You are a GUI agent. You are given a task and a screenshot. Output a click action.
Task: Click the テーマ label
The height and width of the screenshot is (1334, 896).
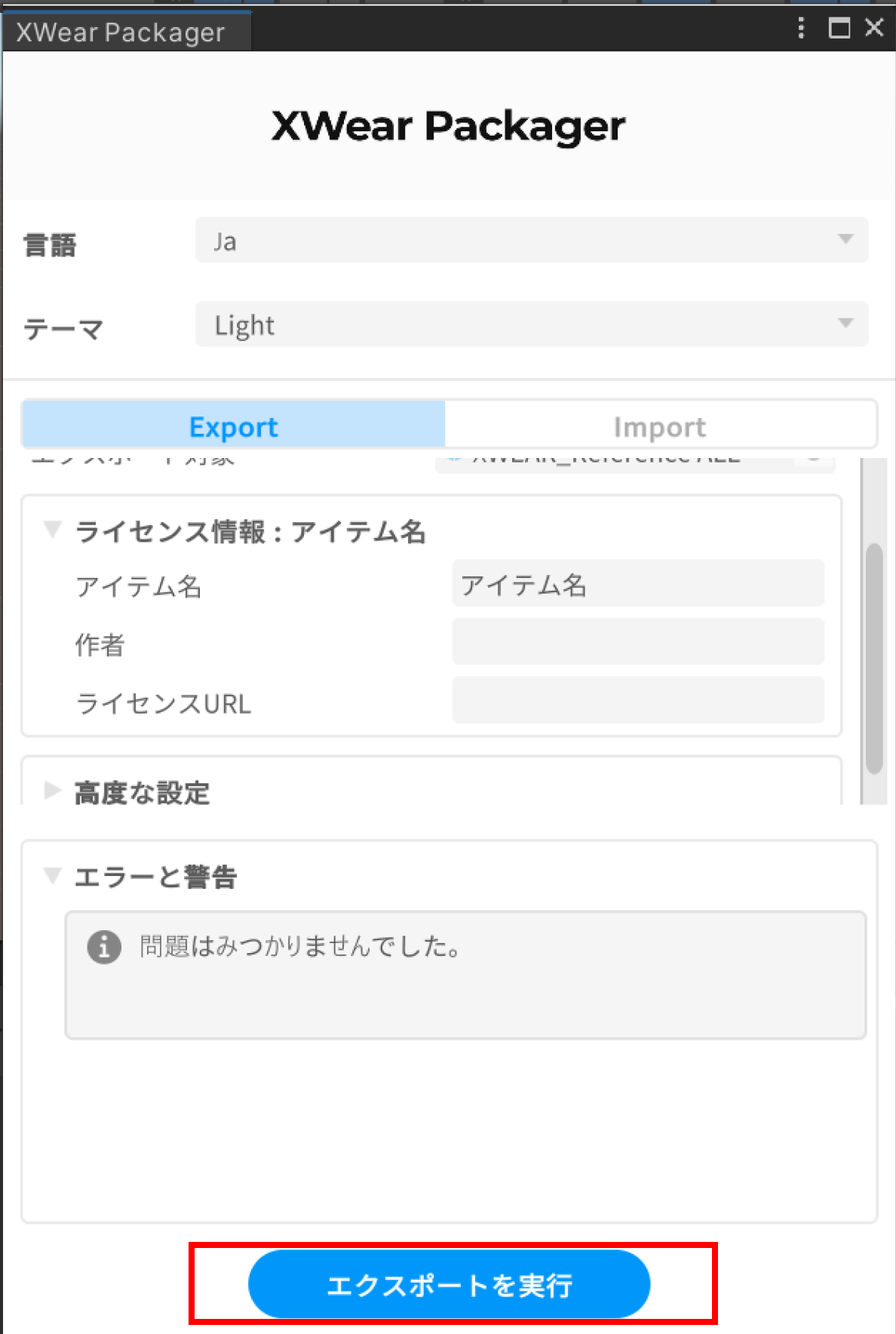pos(63,329)
